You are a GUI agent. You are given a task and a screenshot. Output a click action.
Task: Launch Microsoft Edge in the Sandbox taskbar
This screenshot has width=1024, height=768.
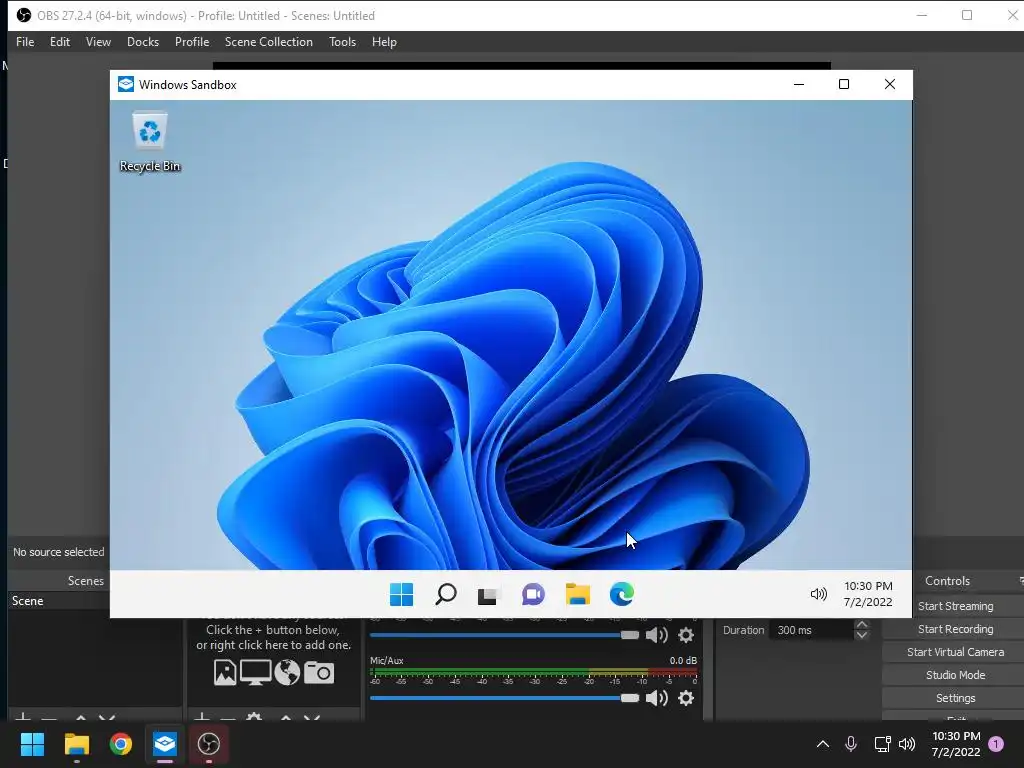click(622, 594)
